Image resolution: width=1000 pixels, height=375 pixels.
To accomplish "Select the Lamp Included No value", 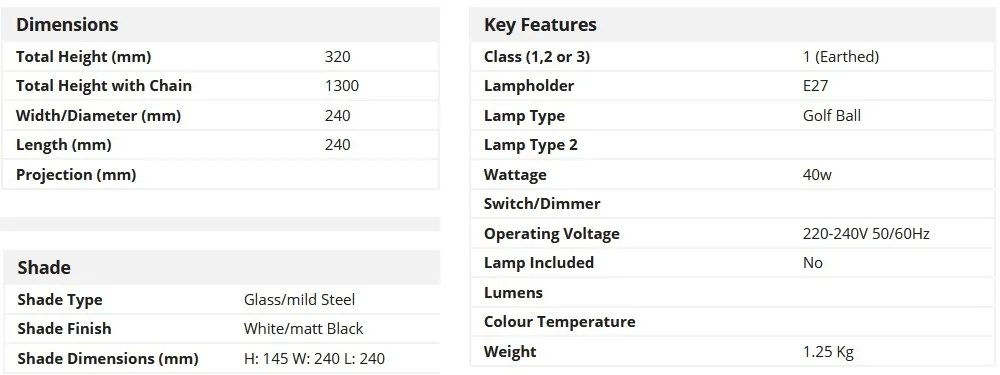I will pyautogui.click(x=812, y=263).
